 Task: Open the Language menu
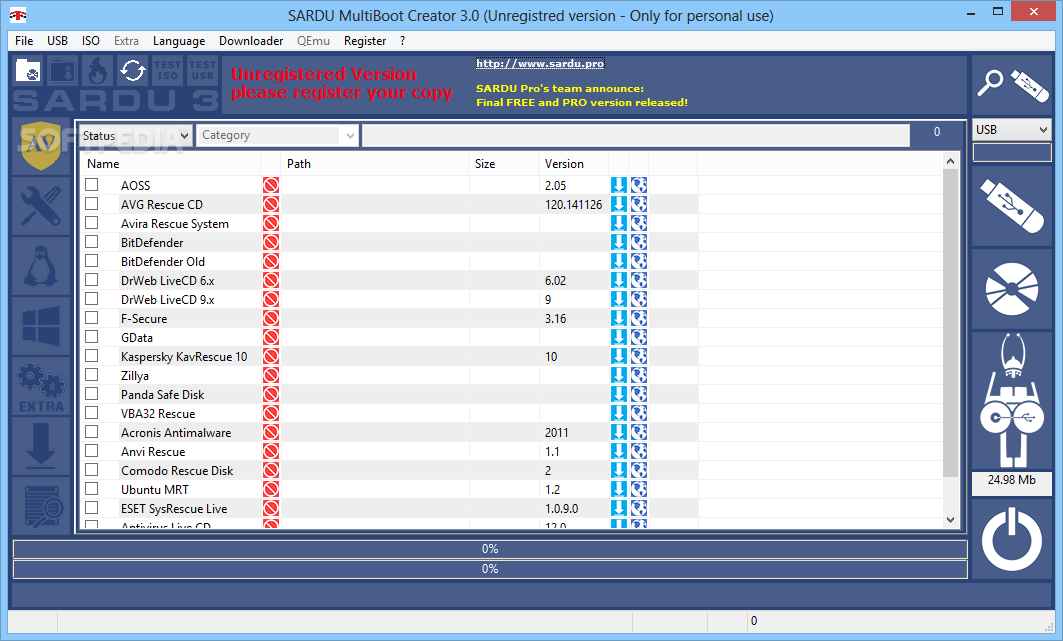(179, 41)
